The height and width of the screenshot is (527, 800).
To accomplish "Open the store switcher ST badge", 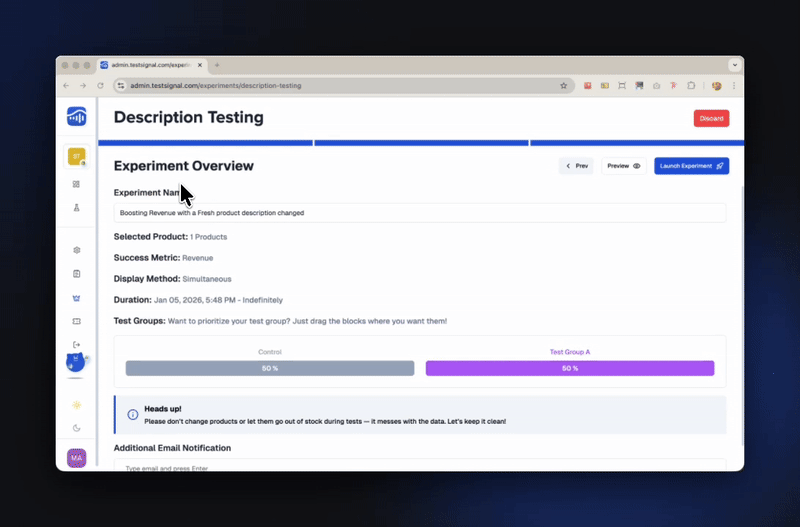I will point(77,156).
